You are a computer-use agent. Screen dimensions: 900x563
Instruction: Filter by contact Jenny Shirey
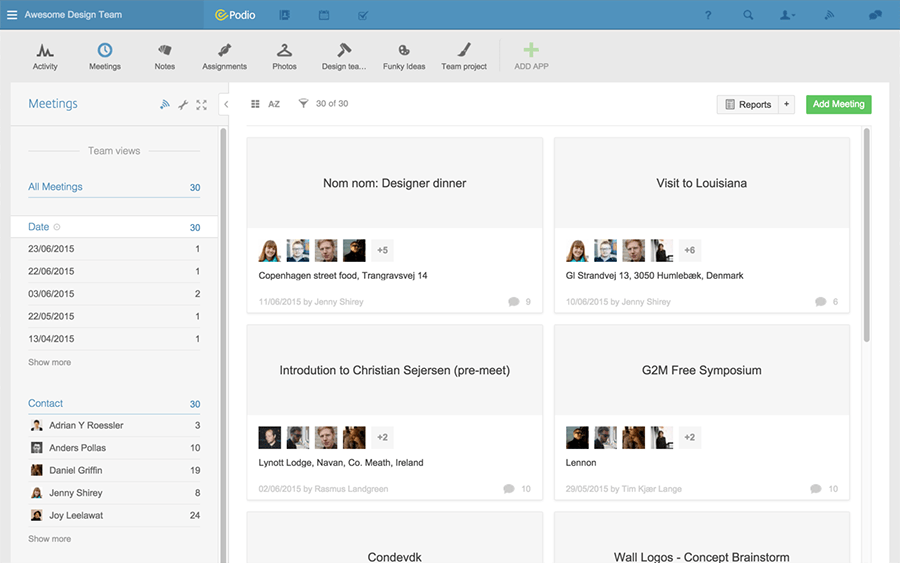coord(114,492)
